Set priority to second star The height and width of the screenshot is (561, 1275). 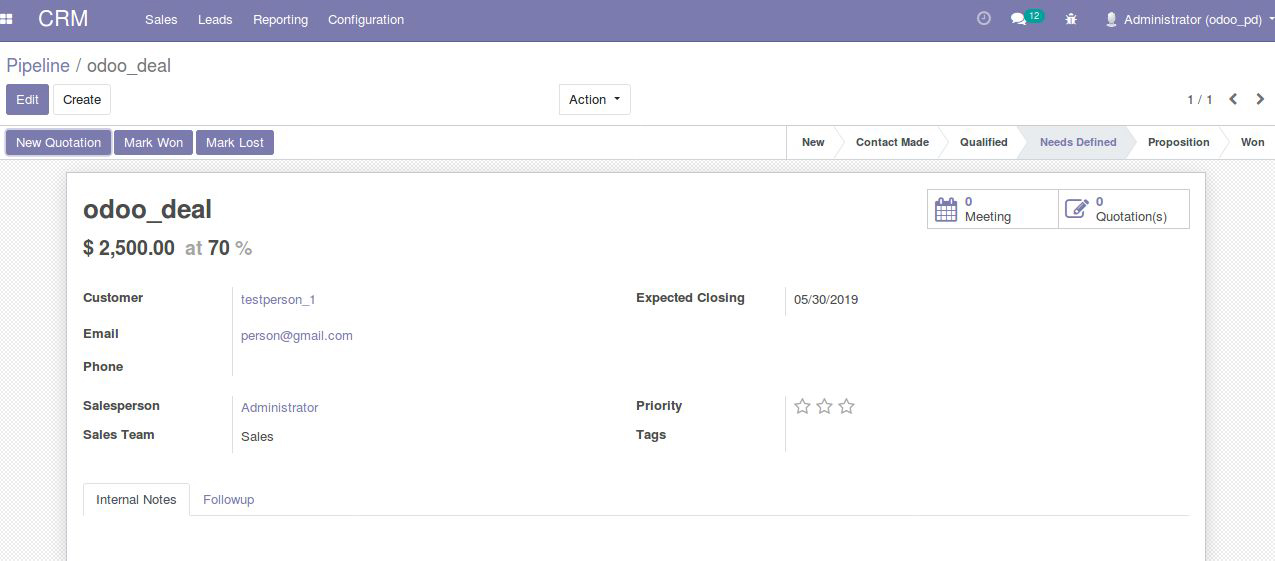point(824,406)
